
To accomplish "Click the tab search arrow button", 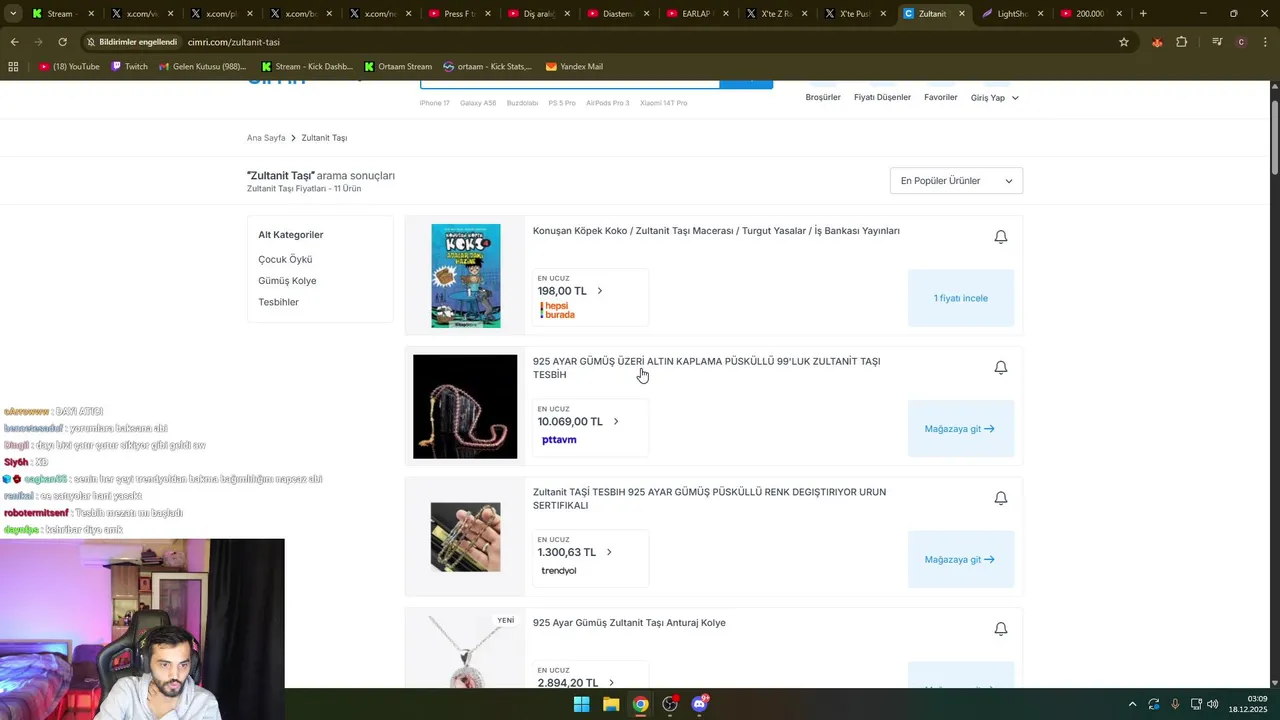I will click(13, 14).
